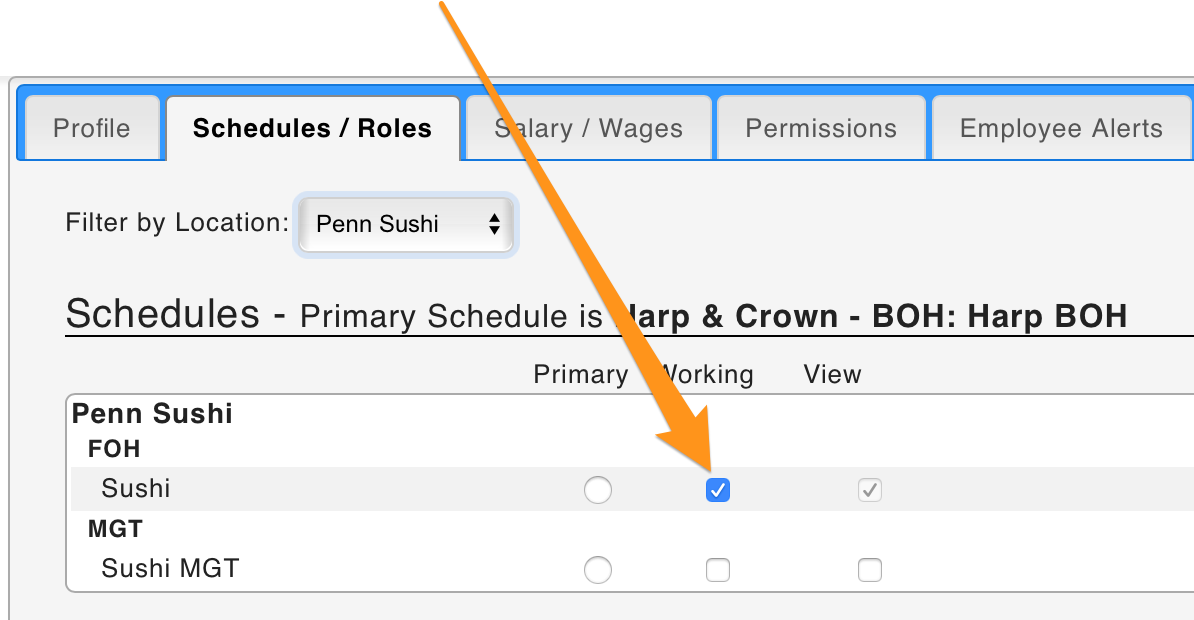Click the Filter by Location label text
This screenshot has height=620, width=1194.
[177, 222]
